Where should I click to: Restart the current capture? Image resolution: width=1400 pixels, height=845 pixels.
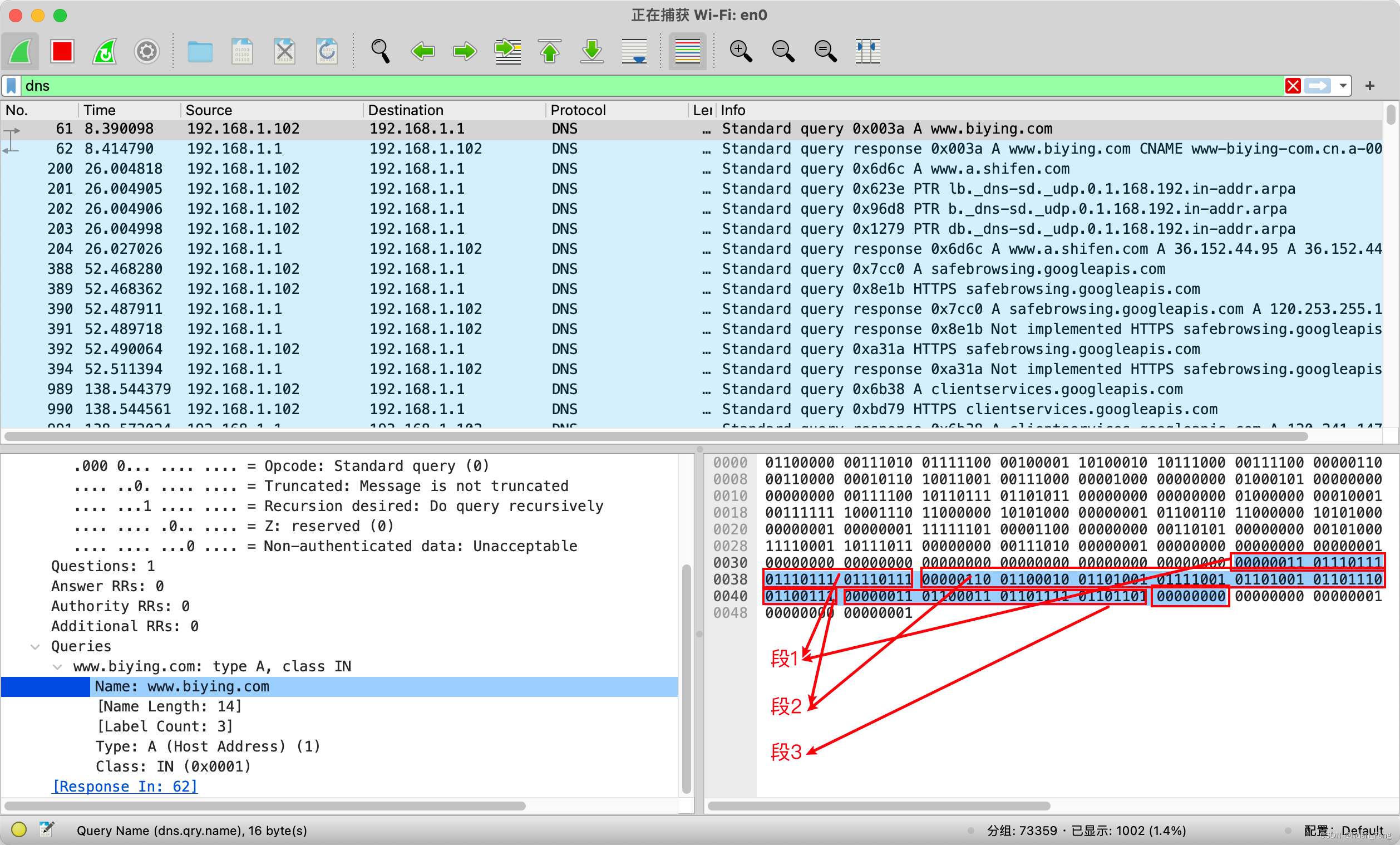pos(105,52)
